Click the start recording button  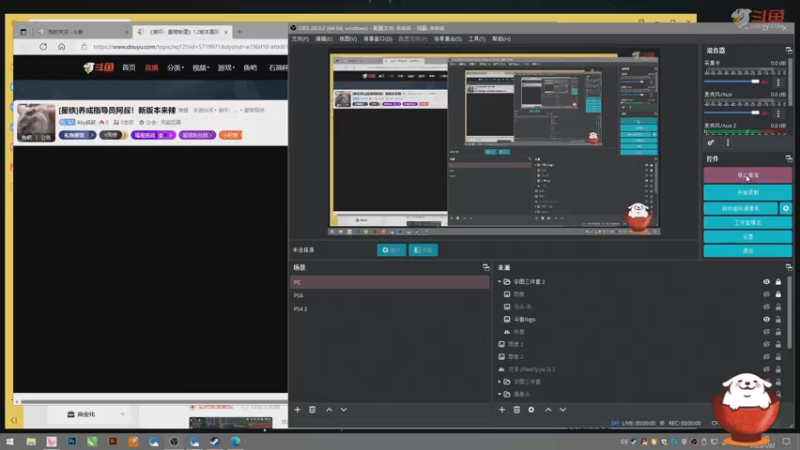[748, 192]
